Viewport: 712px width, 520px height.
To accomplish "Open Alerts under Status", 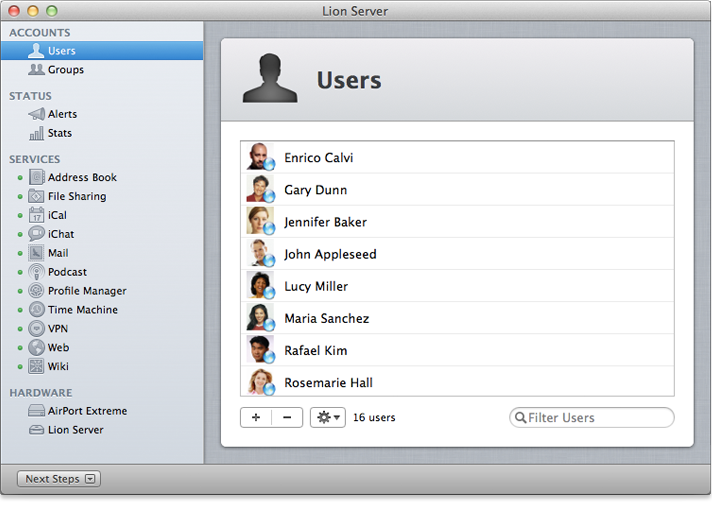I will tap(62, 114).
